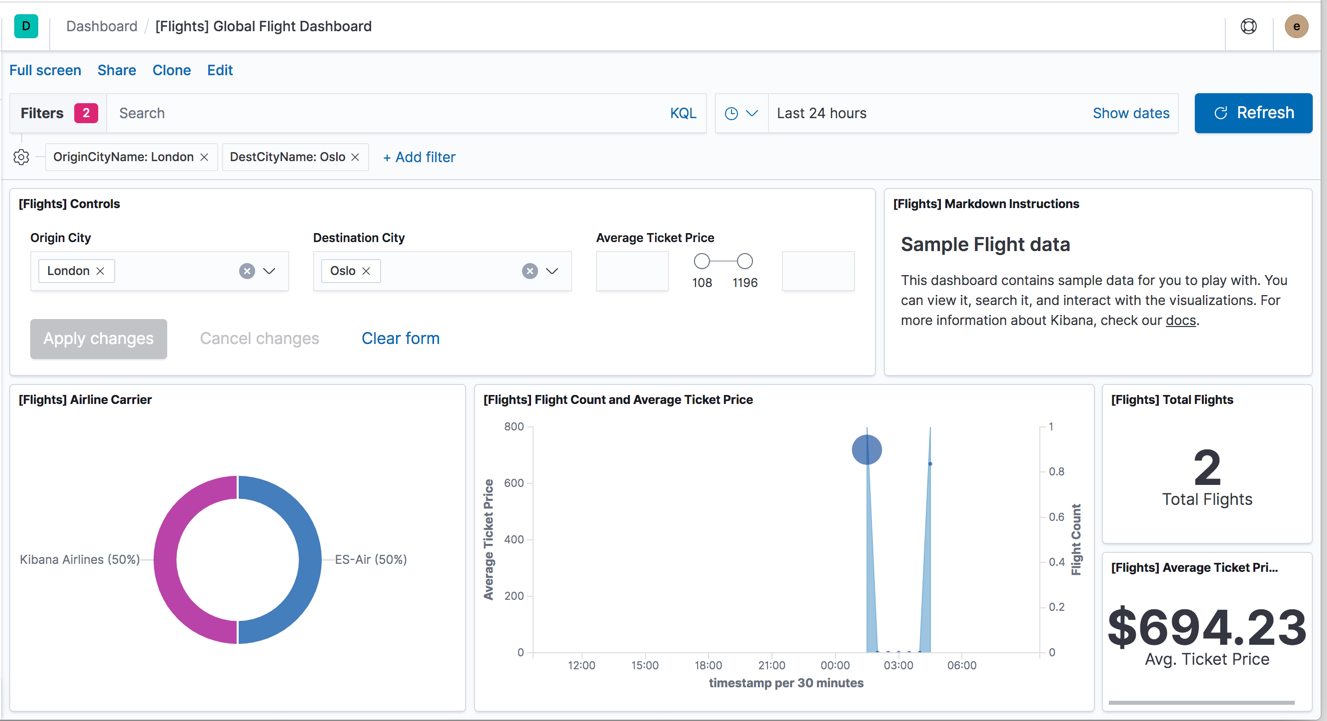Click the Clear form link

tap(400, 338)
